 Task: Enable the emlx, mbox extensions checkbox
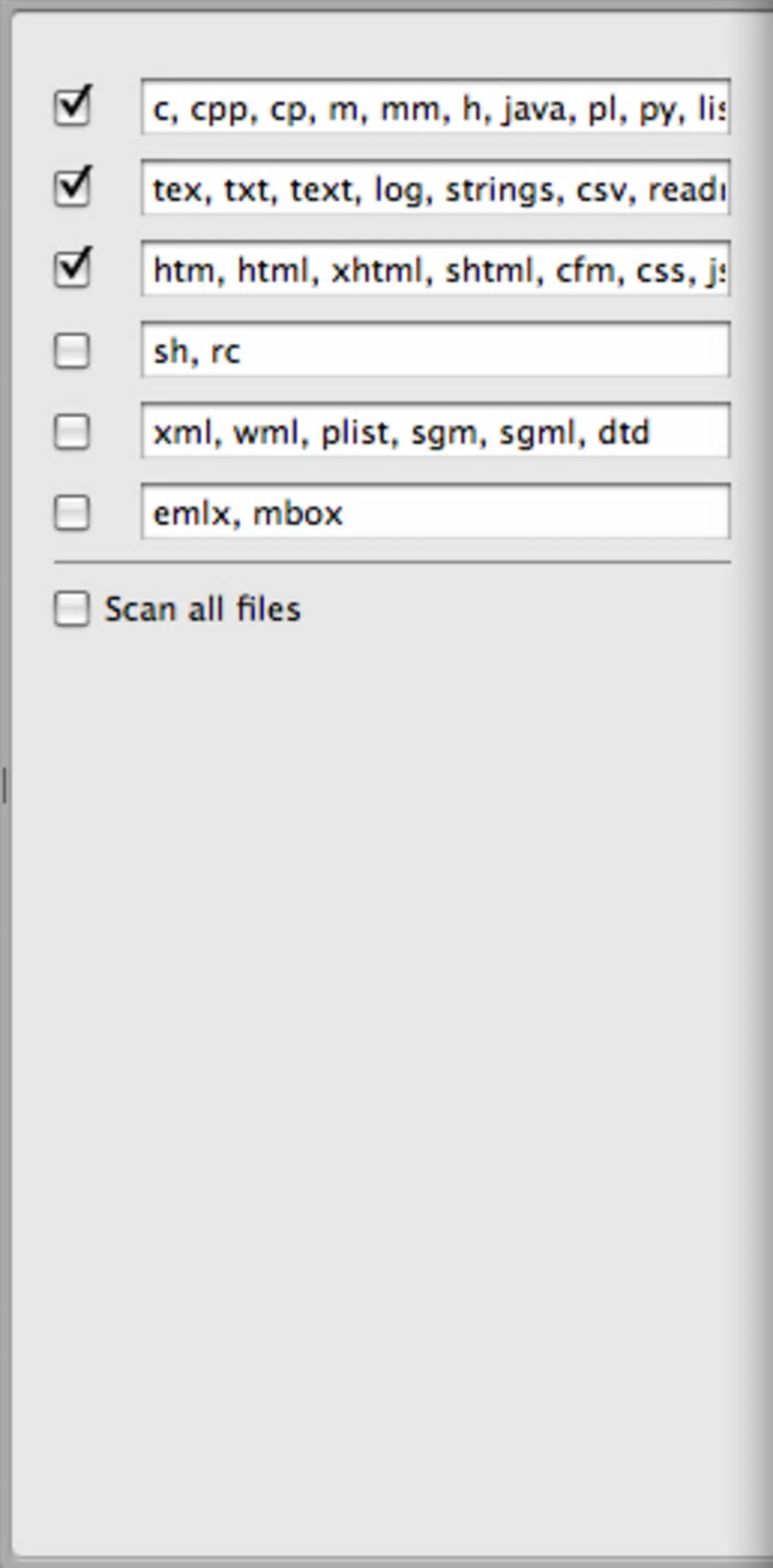72,513
